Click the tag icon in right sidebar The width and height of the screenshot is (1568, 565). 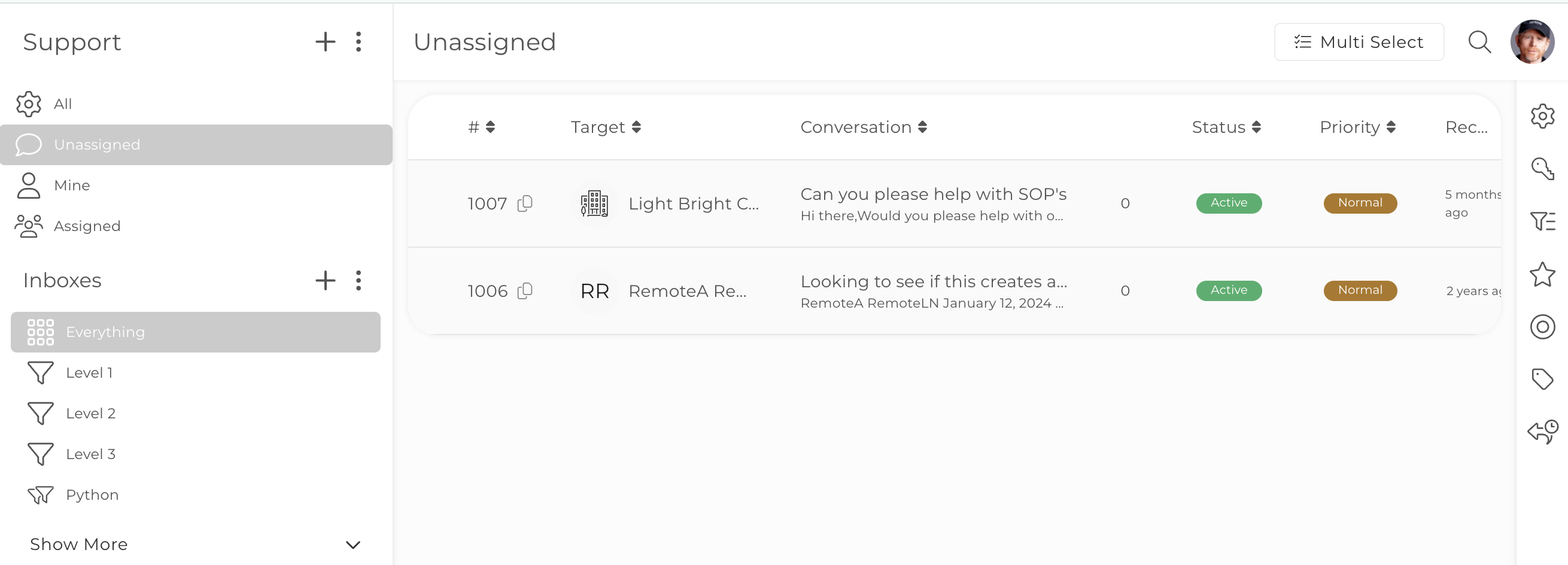click(1542, 379)
